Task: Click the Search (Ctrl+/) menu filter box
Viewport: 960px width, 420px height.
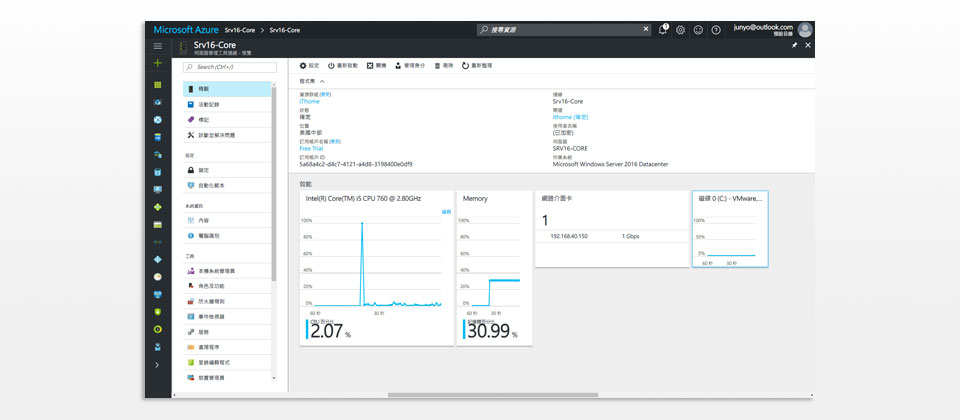Action: point(230,67)
